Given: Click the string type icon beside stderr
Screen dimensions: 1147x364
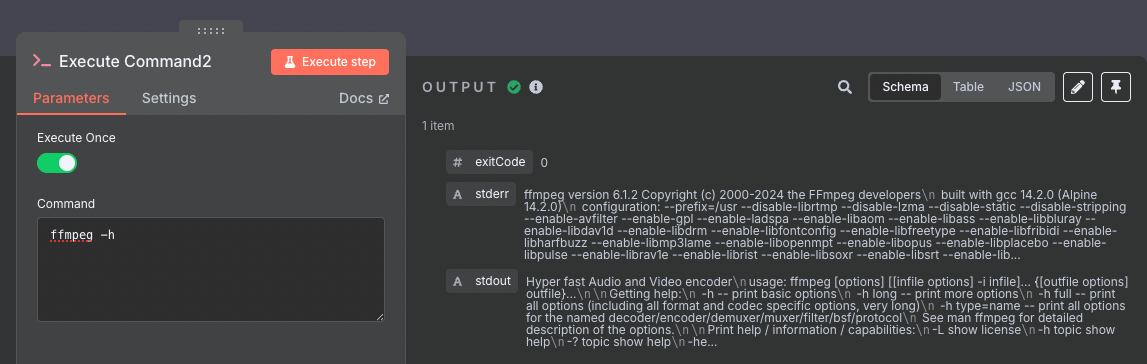Looking at the screenshot, I should (458, 194).
